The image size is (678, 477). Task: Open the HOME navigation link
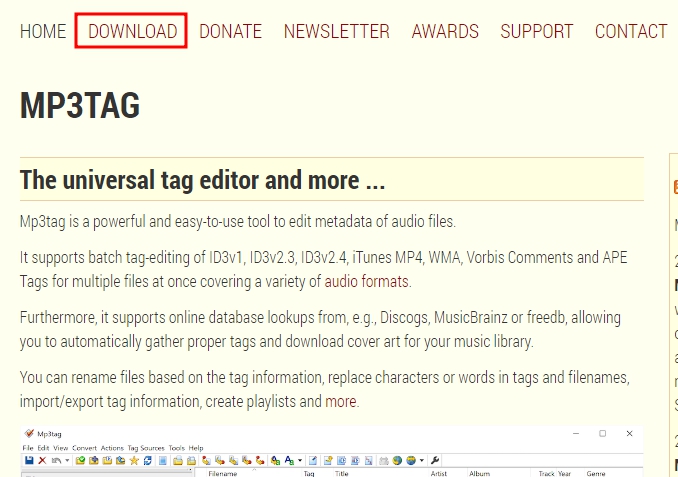[43, 31]
